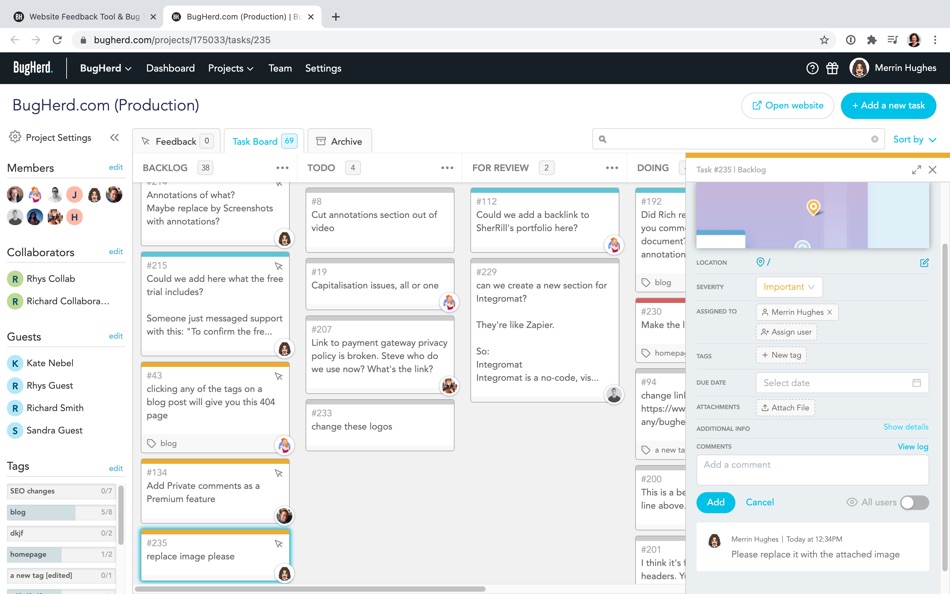Viewport: 950px width, 594px height.
Task: Expand the BugHerd organisation dropdown
Action: tap(105, 68)
